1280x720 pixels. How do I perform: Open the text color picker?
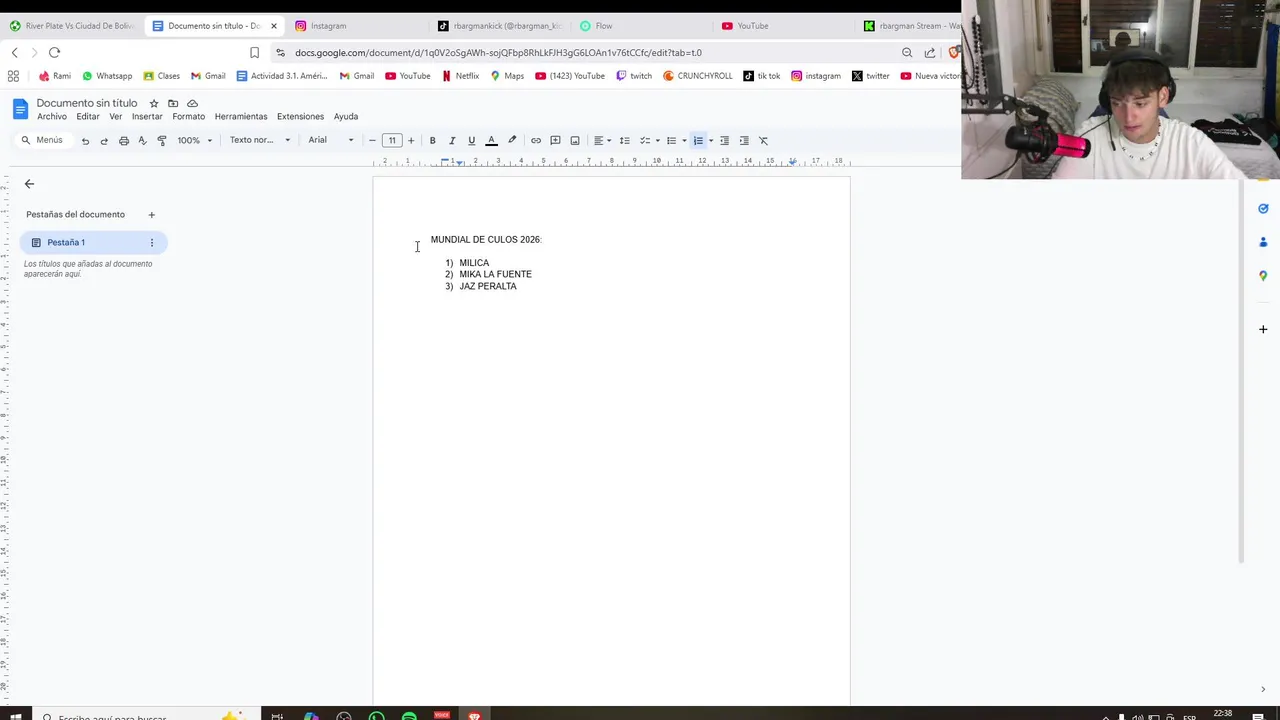pos(491,141)
